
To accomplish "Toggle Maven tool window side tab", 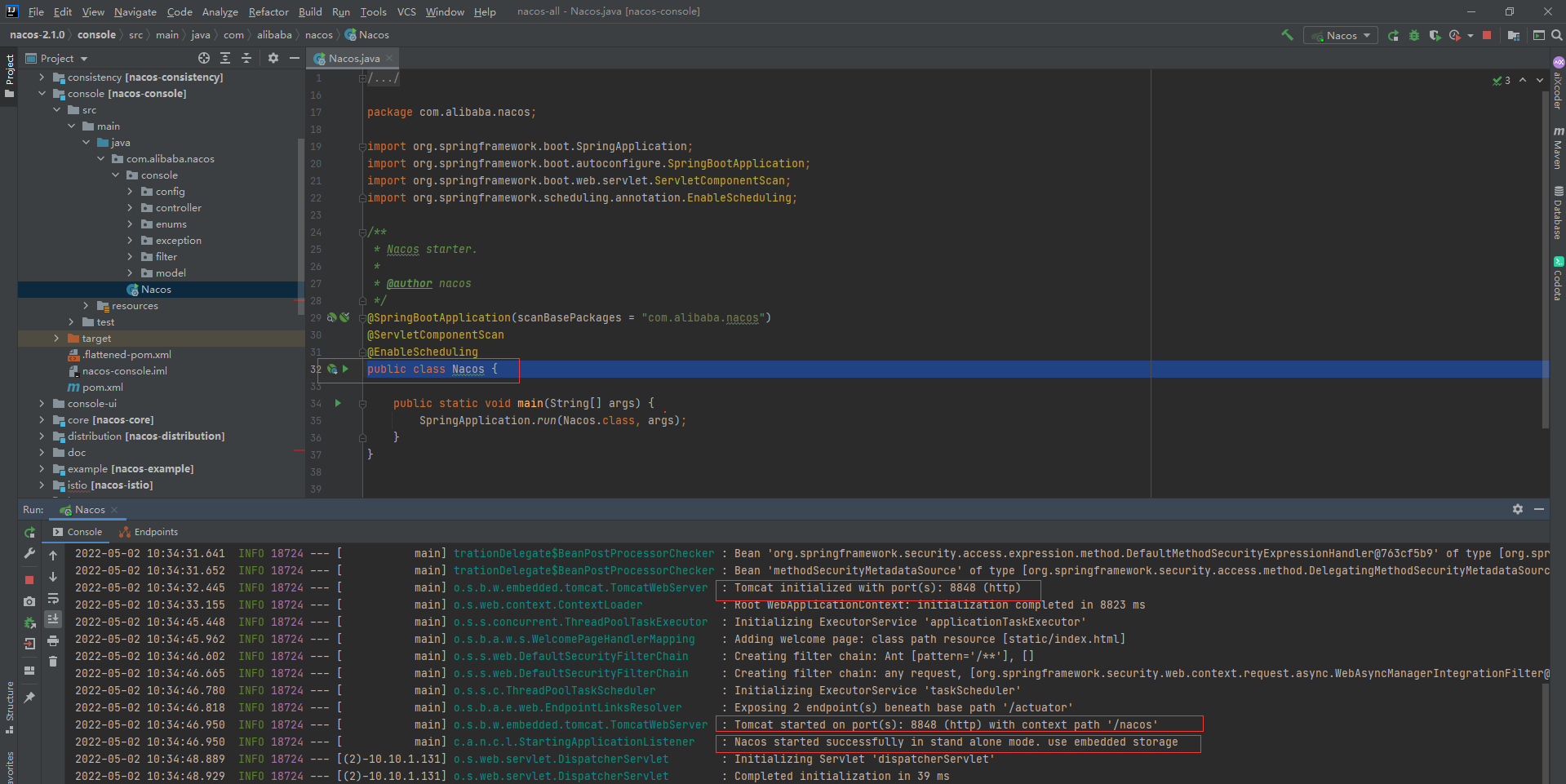I will [1558, 148].
